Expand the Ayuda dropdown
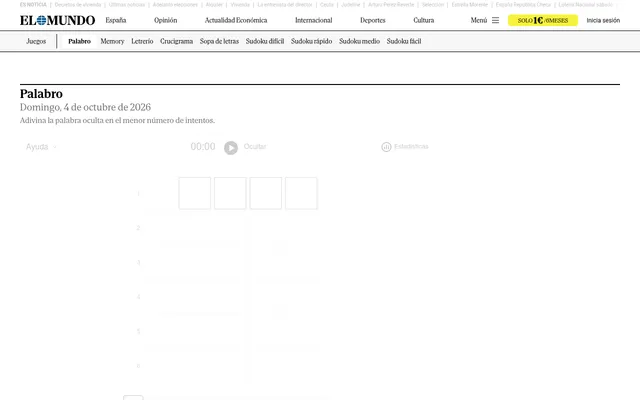This screenshot has height=400, width=640. coord(41,147)
